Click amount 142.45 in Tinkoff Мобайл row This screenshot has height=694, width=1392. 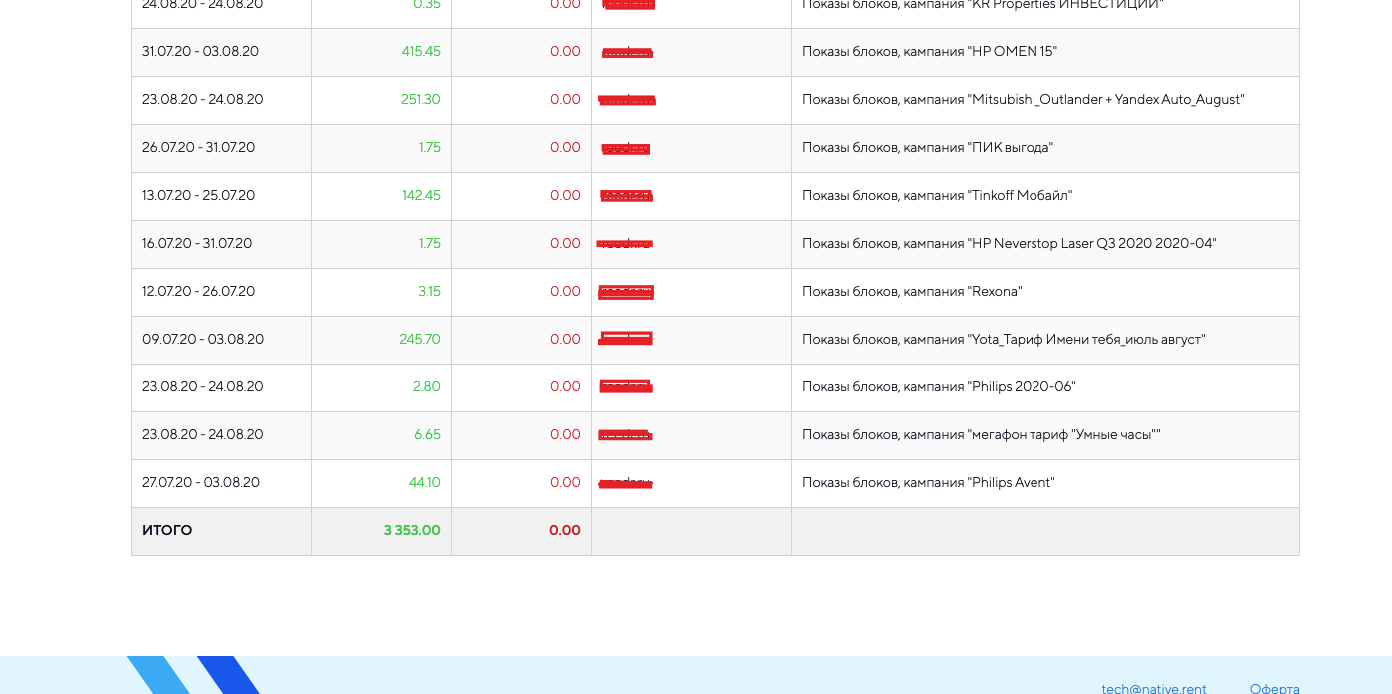(421, 195)
